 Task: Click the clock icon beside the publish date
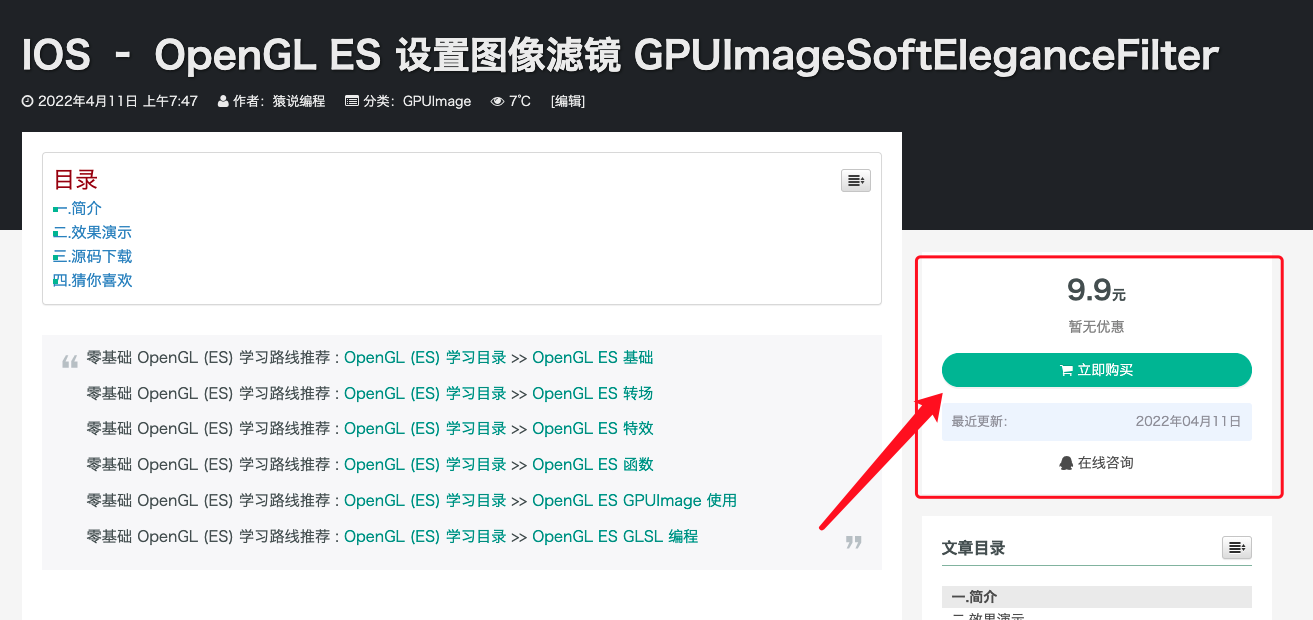[x=25, y=101]
